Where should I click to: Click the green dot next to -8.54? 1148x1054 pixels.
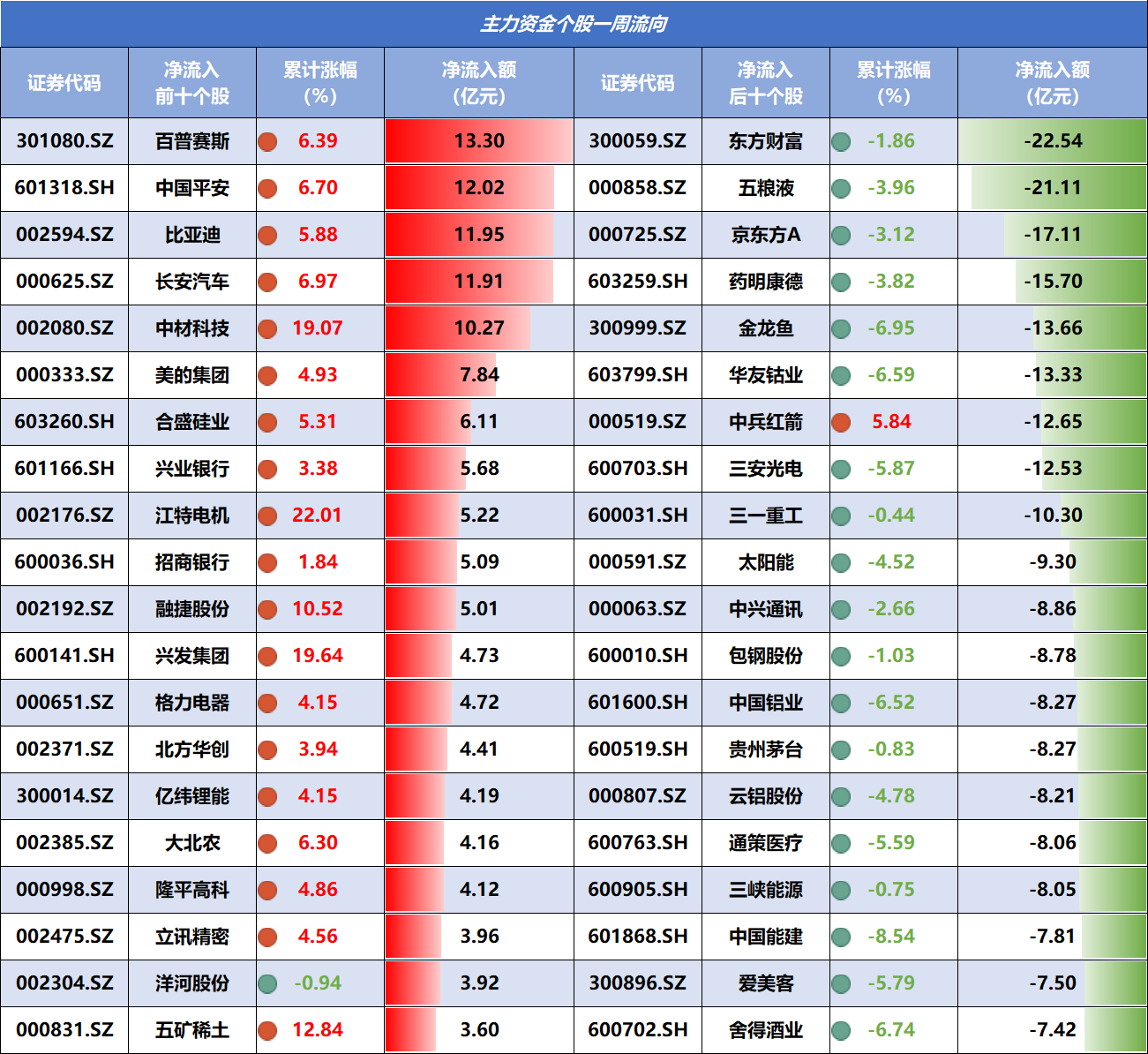(841, 937)
